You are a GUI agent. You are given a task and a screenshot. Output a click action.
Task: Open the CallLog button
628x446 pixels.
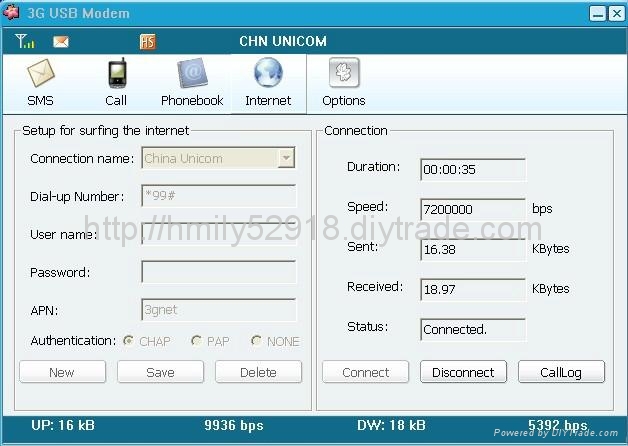pyautogui.click(x=561, y=372)
